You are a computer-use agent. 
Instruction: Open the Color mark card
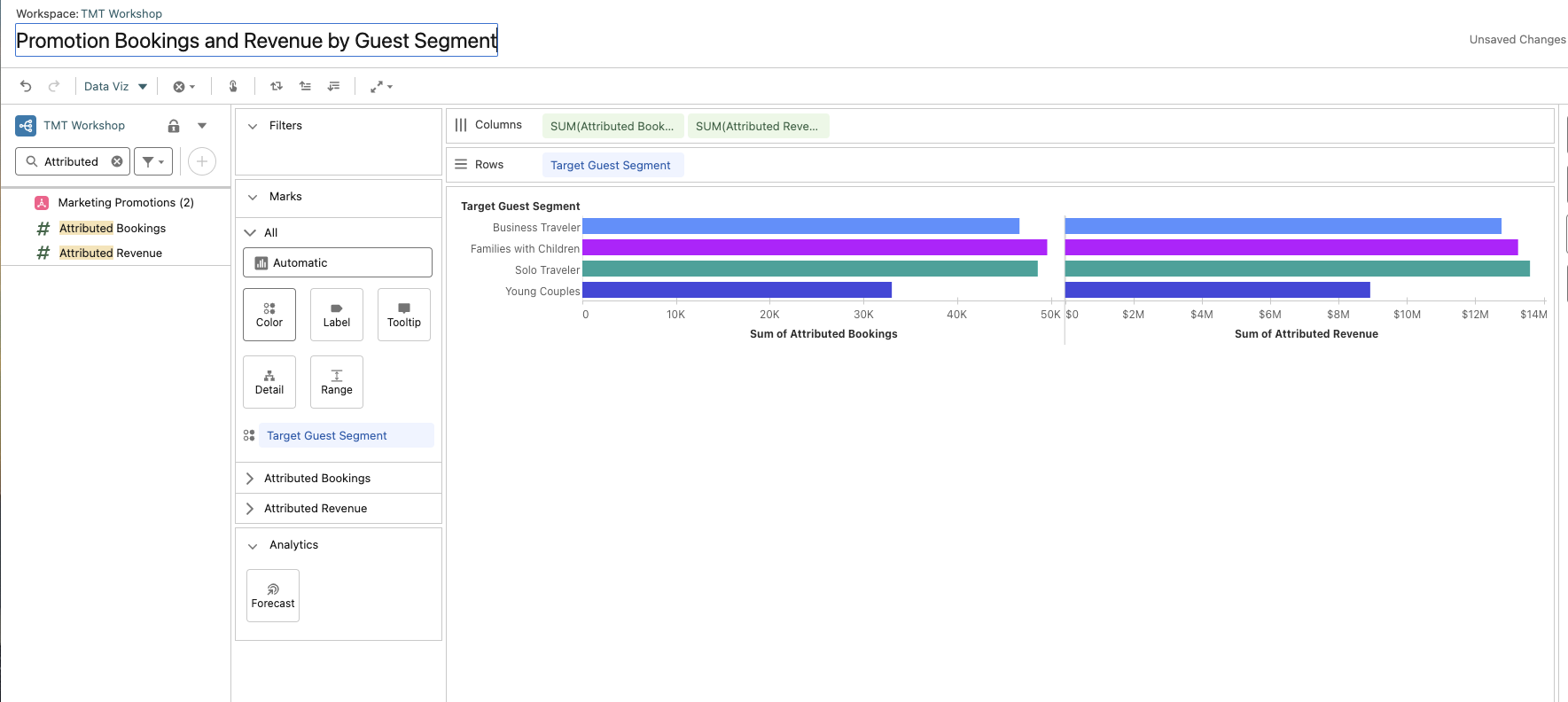point(269,315)
